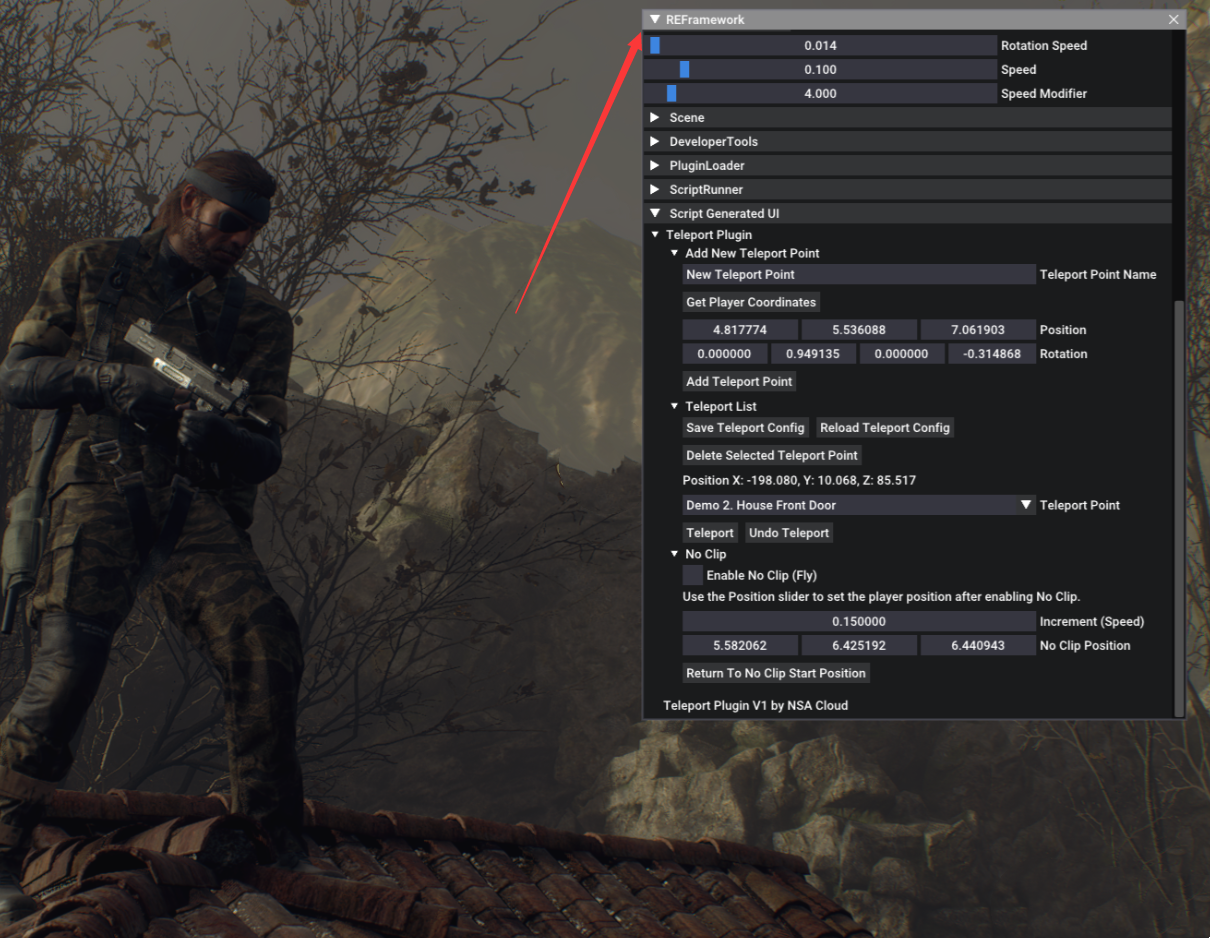
Task: Select third Rotation field 0.000000
Action: pyautogui.click(x=902, y=354)
